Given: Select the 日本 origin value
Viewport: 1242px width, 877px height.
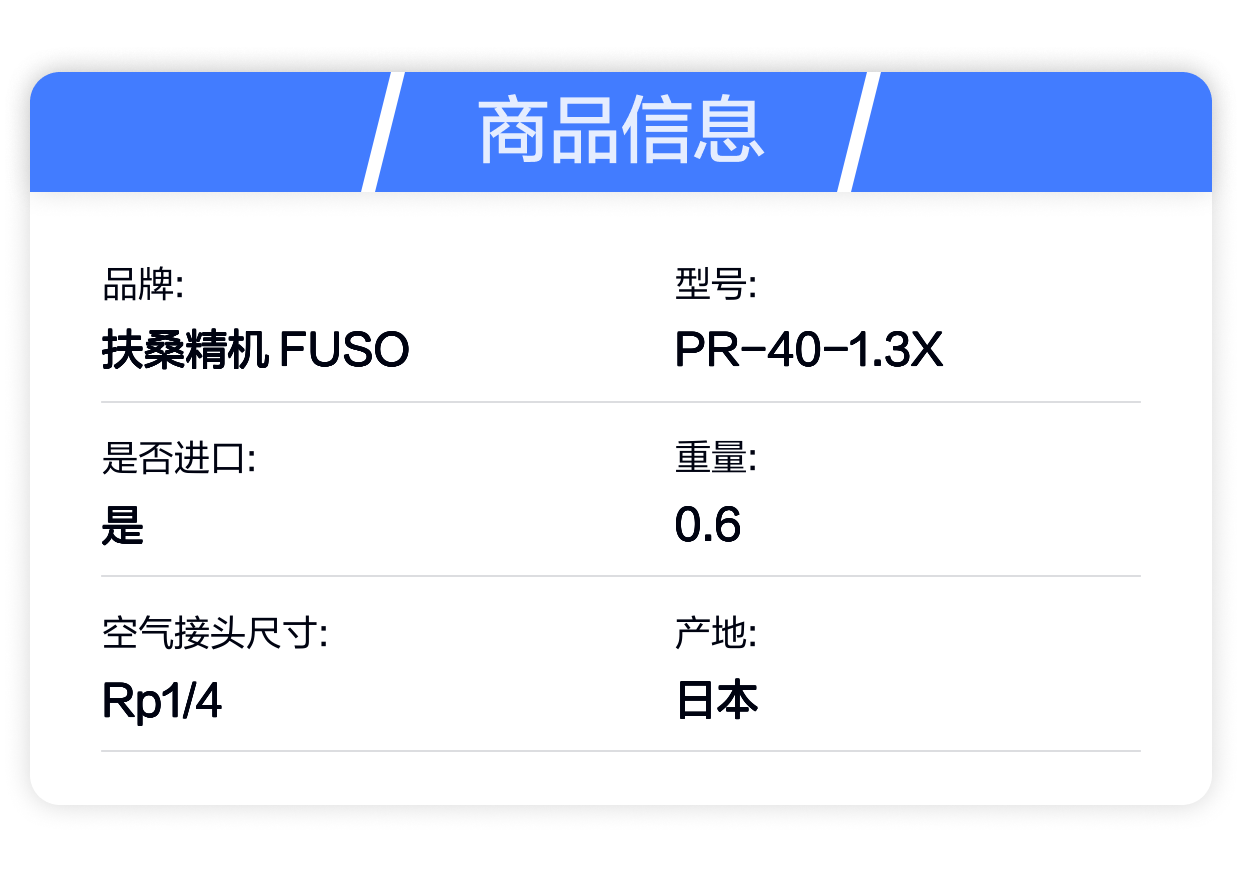Looking at the screenshot, I should pos(717,700).
